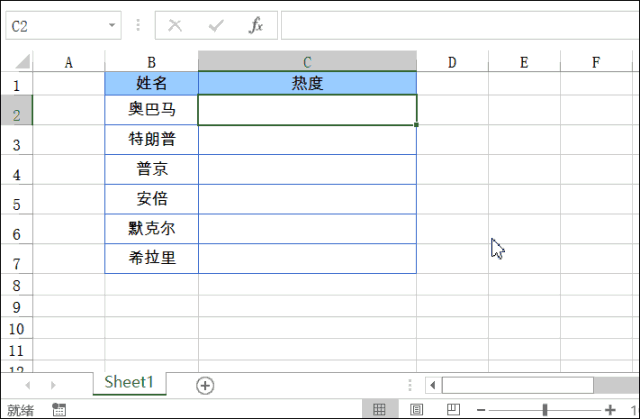Select column C header
640x419 pixels.
coord(307,62)
